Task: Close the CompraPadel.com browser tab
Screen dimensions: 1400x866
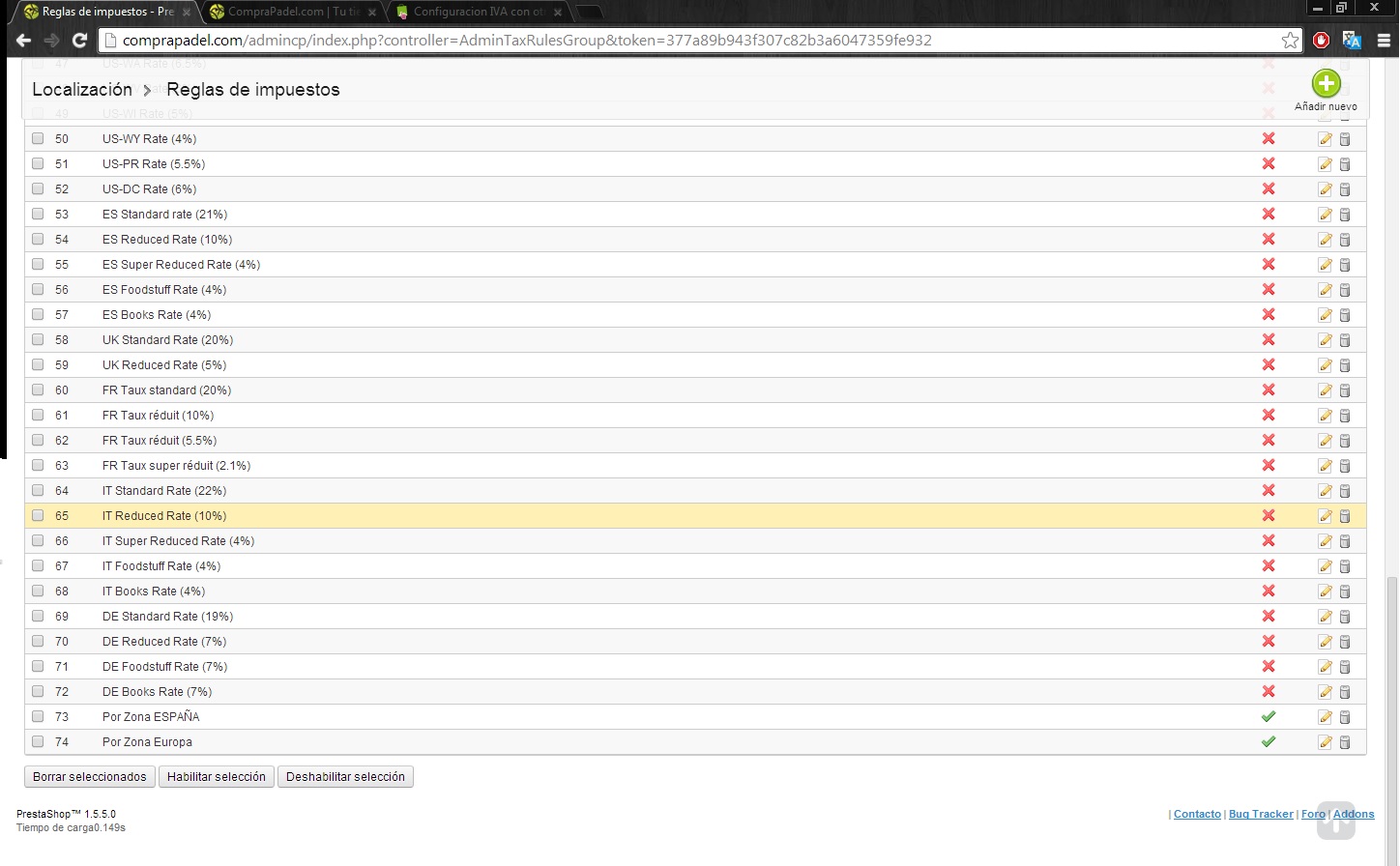Action: click(x=372, y=13)
